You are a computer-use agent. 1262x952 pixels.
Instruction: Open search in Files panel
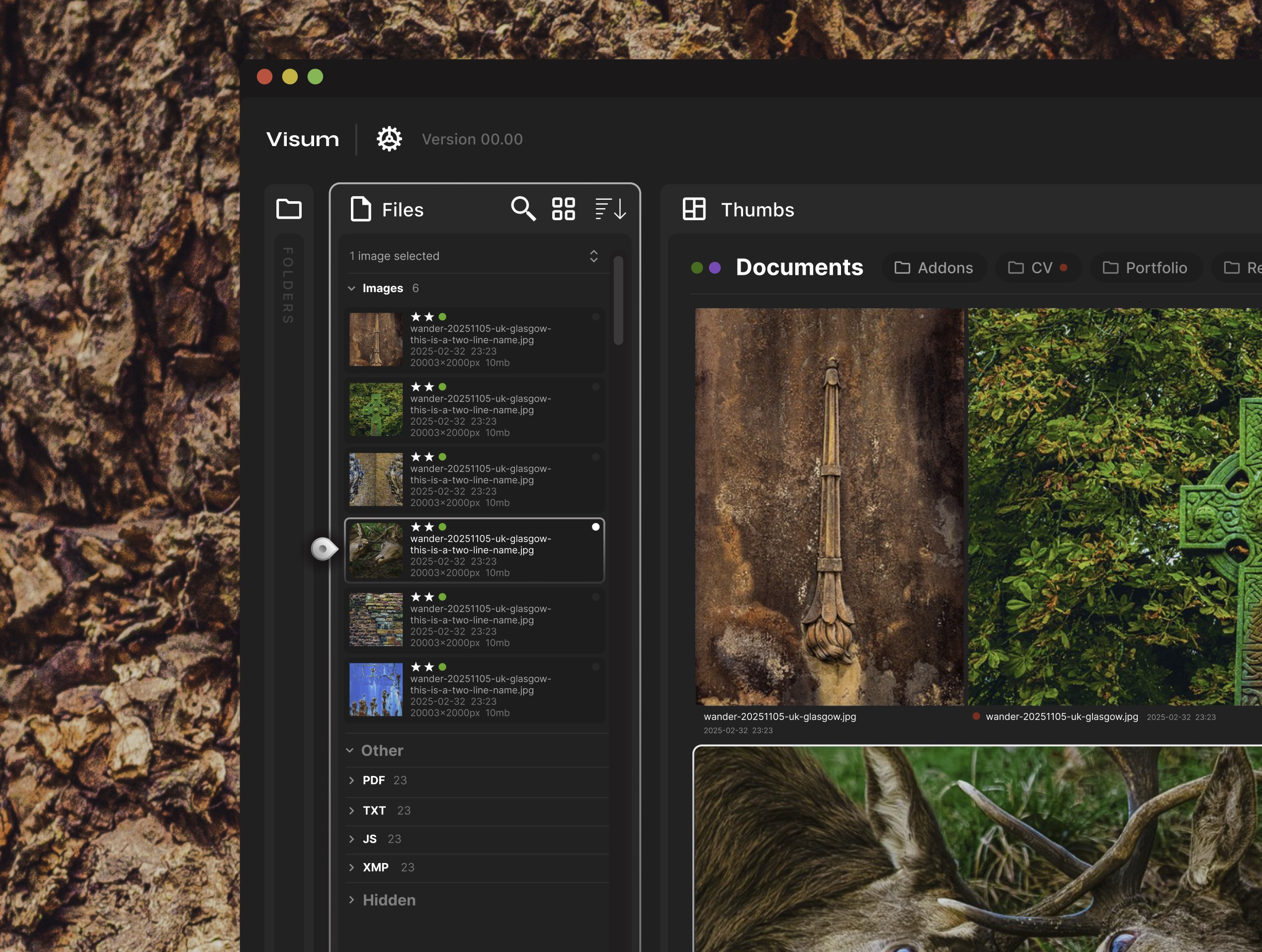pos(522,209)
